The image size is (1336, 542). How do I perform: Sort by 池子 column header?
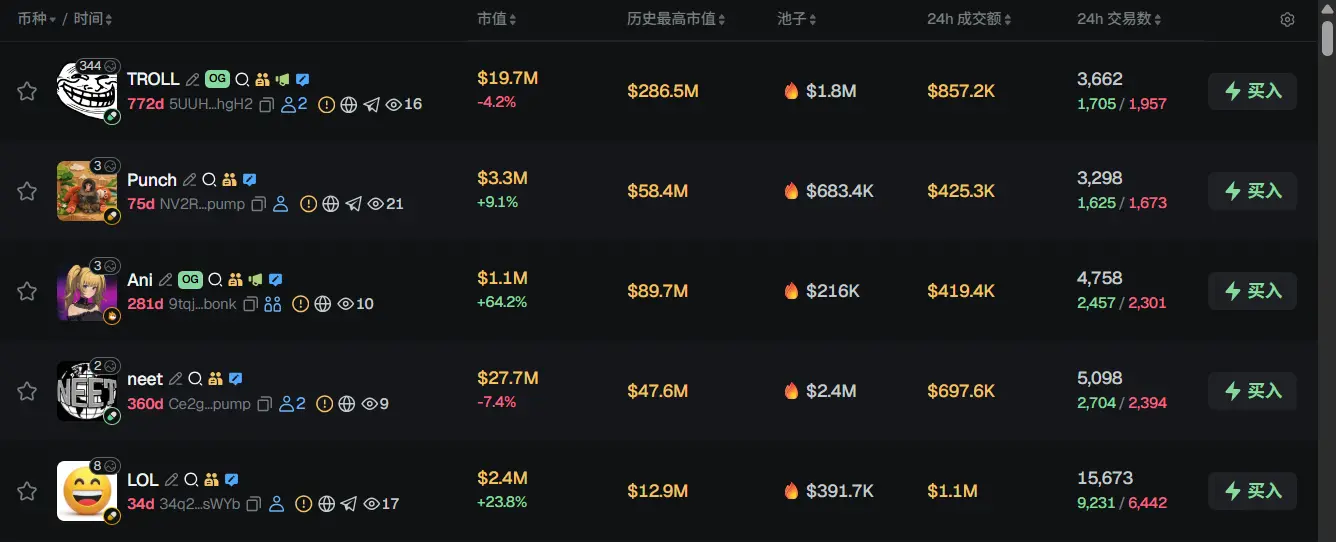point(797,20)
